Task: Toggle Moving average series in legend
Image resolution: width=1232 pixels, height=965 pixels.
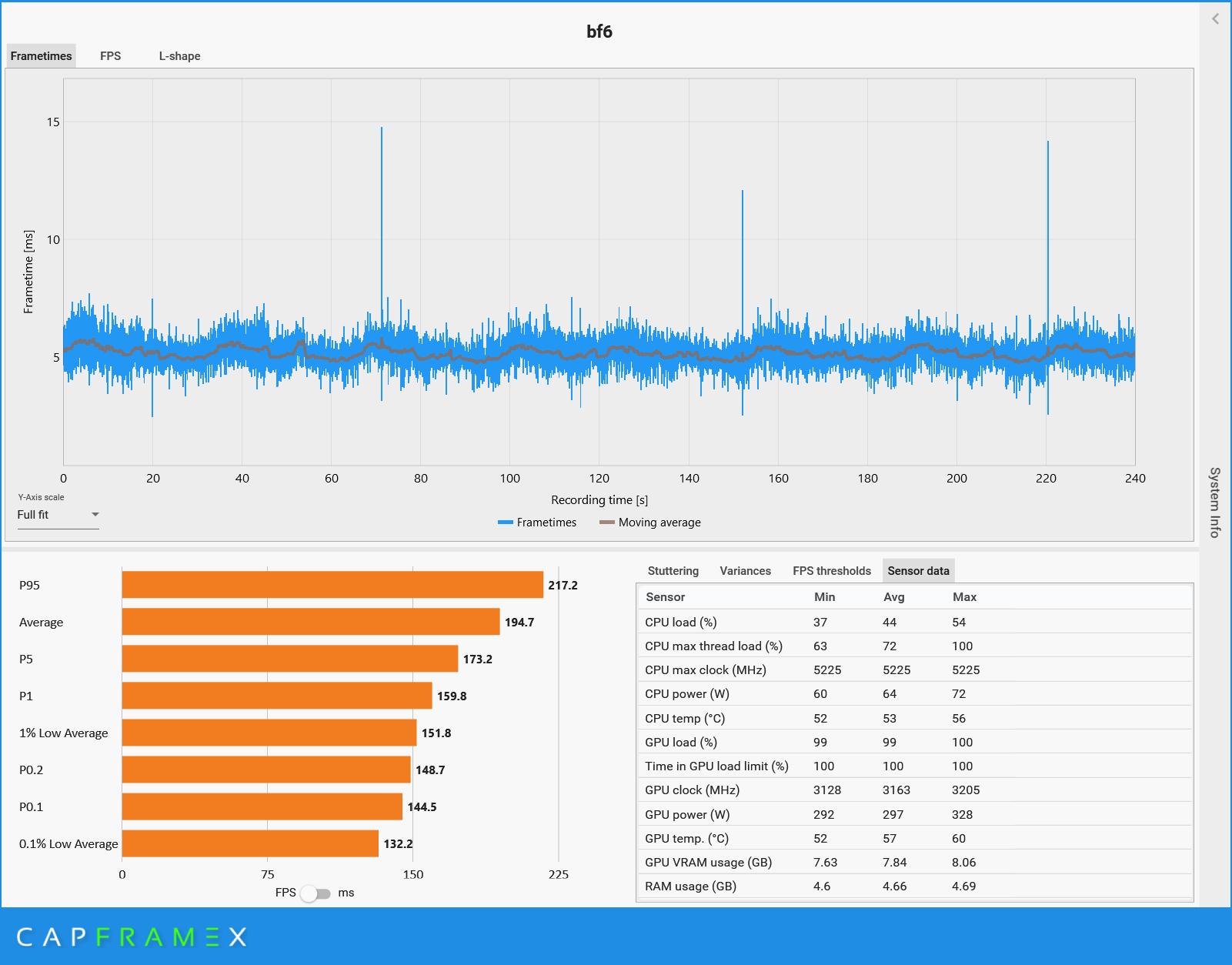Action: point(659,523)
